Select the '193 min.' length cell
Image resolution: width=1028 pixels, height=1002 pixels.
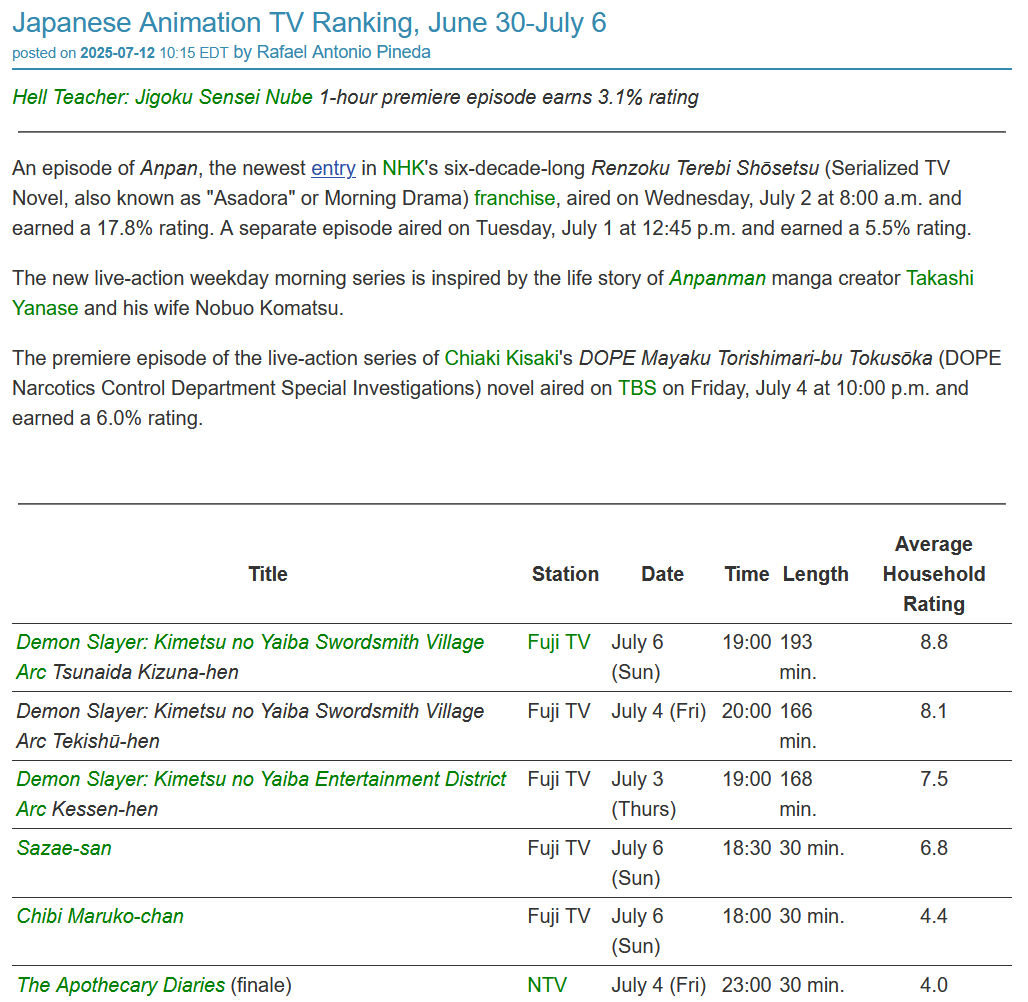point(797,657)
